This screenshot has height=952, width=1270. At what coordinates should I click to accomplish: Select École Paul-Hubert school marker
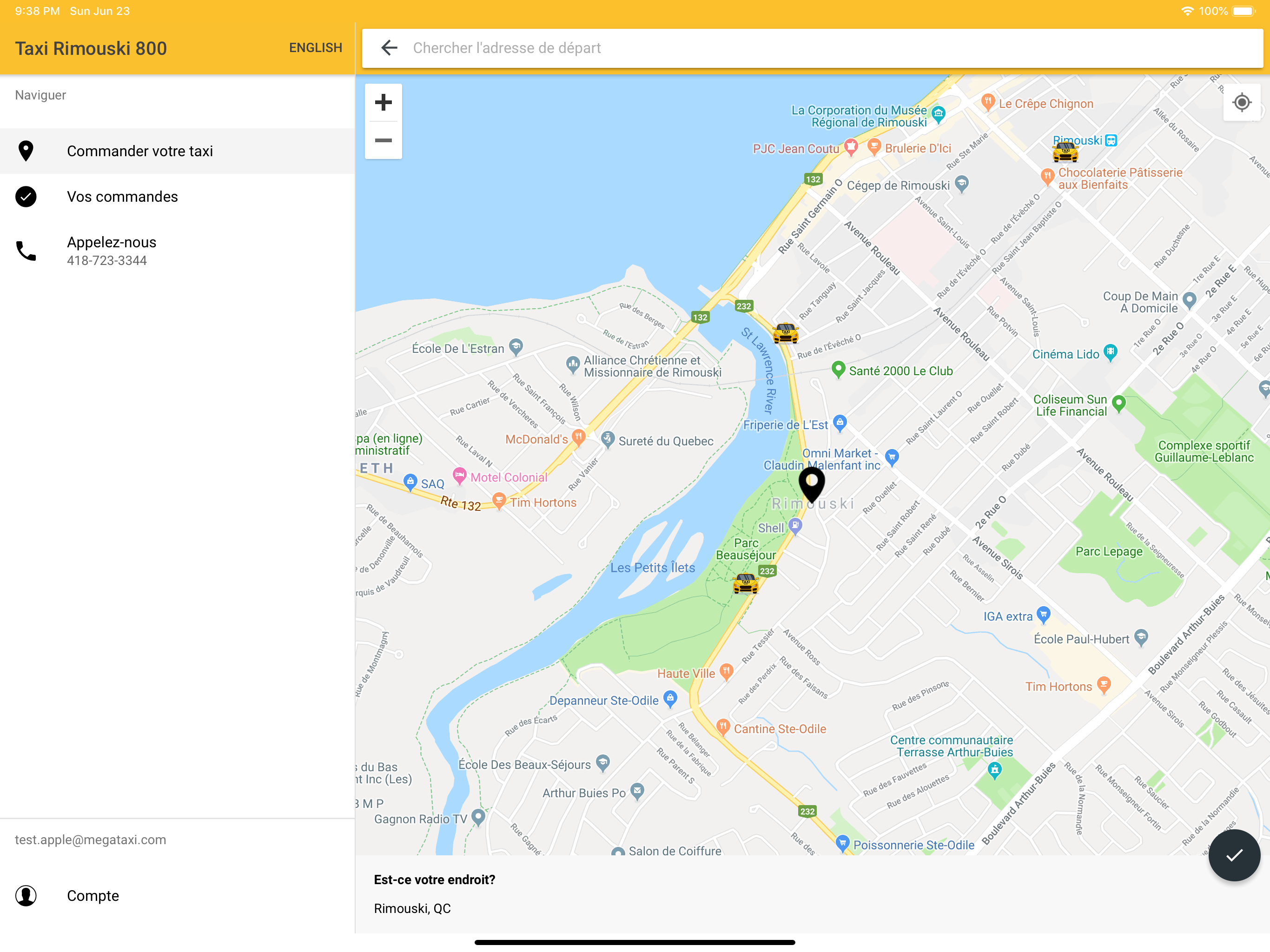(1141, 637)
